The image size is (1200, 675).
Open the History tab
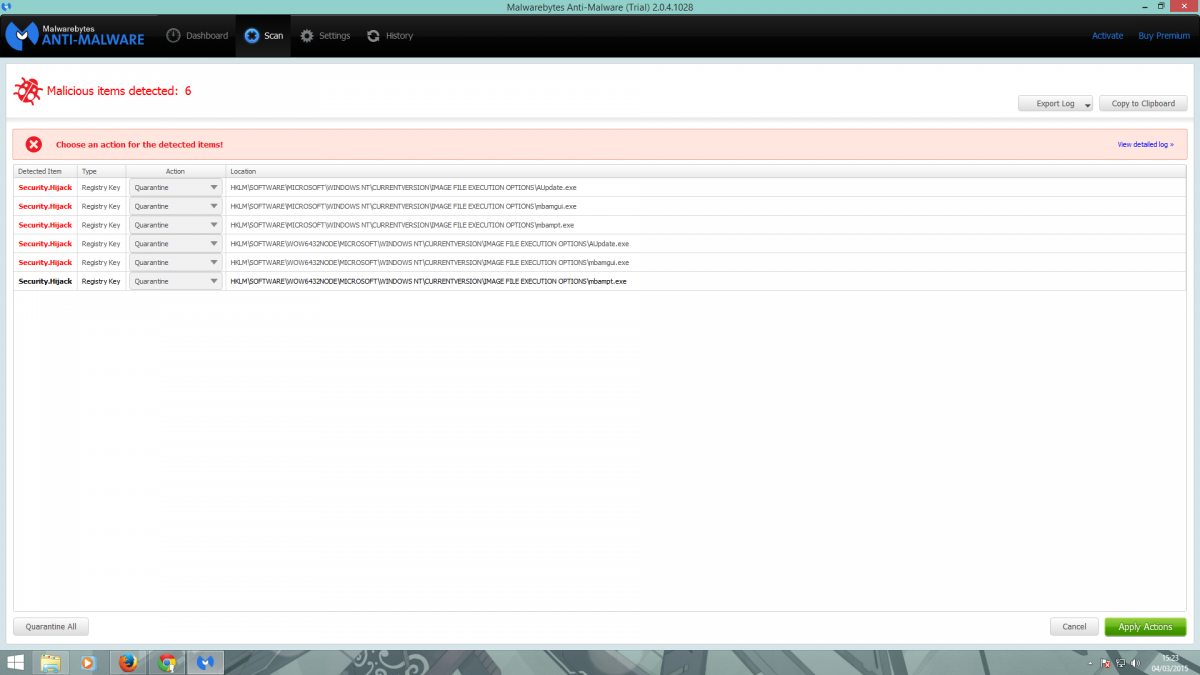[x=389, y=36]
